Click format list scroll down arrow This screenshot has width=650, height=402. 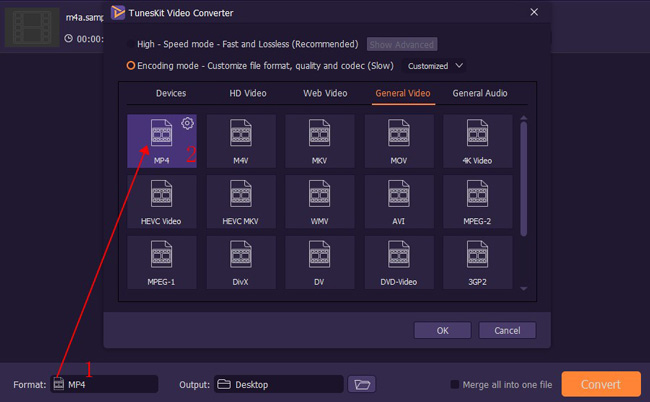[x=524, y=288]
